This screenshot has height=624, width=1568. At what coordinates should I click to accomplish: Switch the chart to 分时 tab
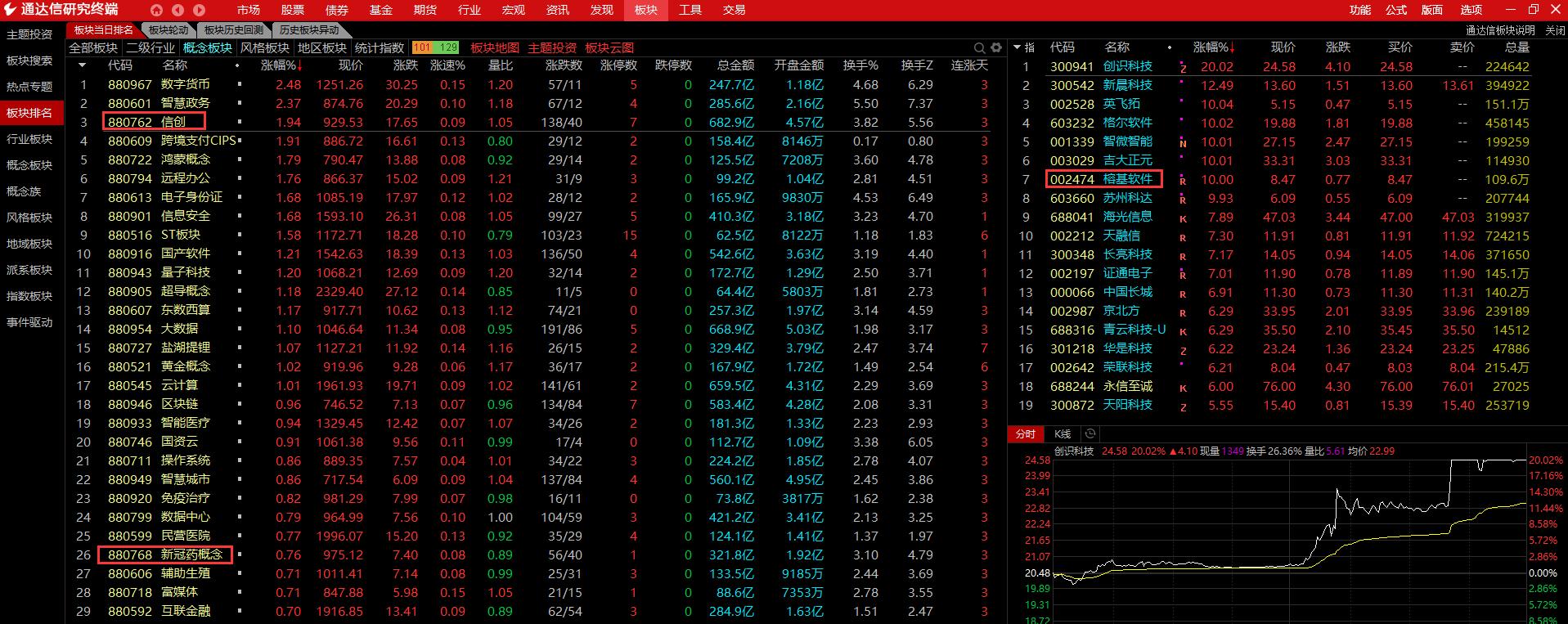click(1026, 434)
